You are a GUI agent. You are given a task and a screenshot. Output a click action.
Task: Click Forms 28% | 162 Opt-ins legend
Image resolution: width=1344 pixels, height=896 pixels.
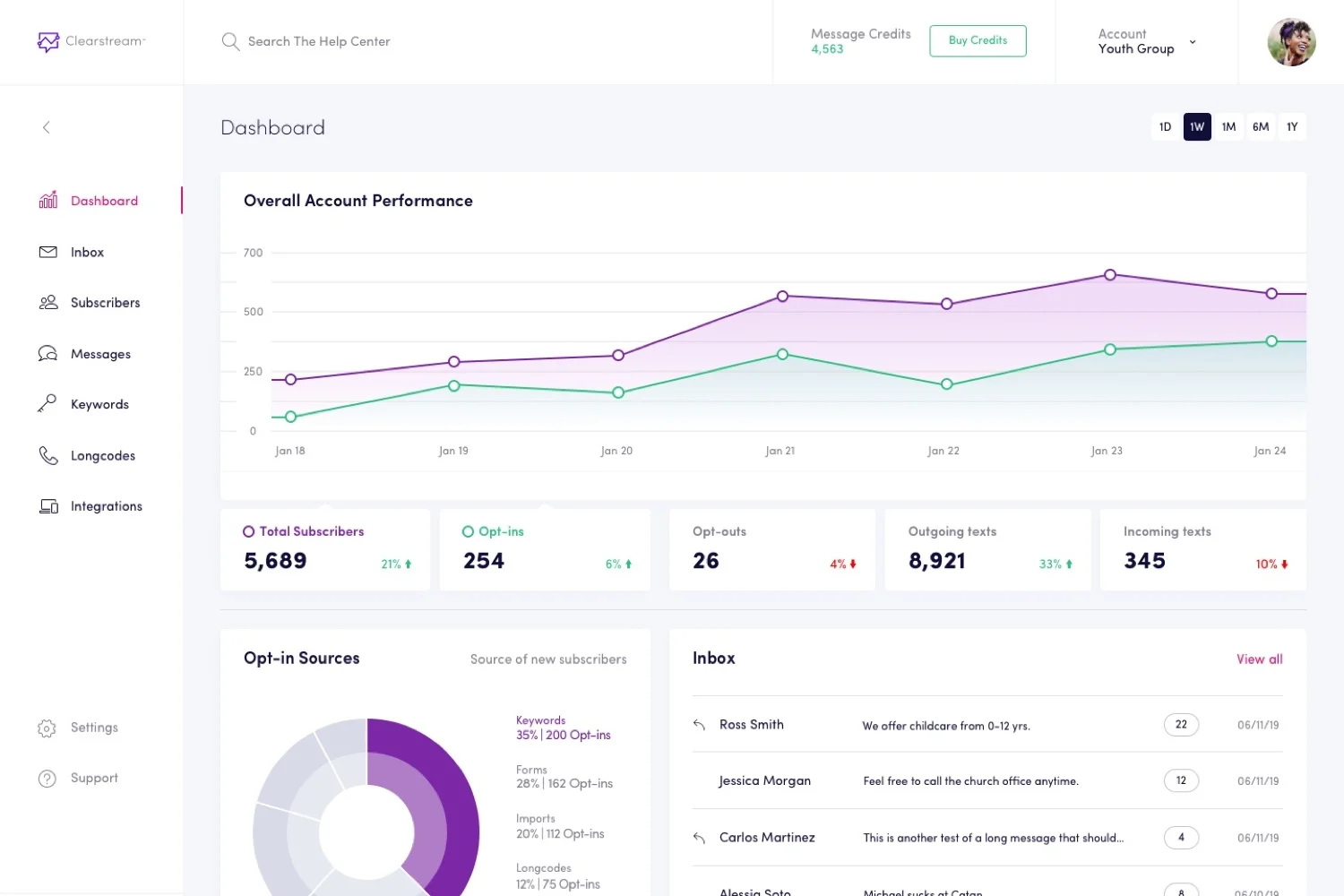click(564, 777)
